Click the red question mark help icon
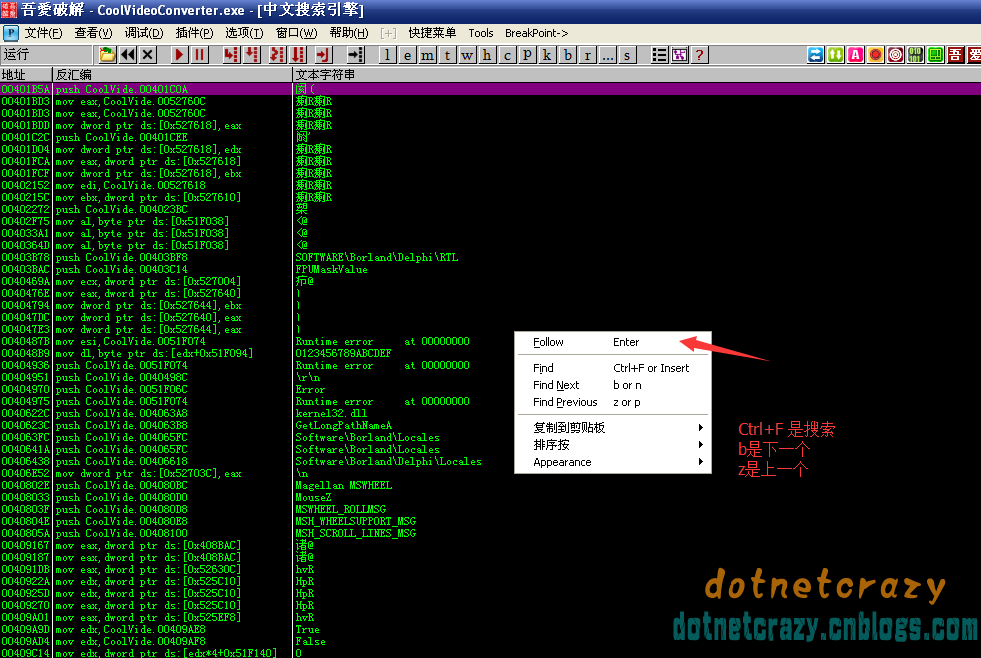Image resolution: width=981 pixels, height=658 pixels. coord(699,55)
